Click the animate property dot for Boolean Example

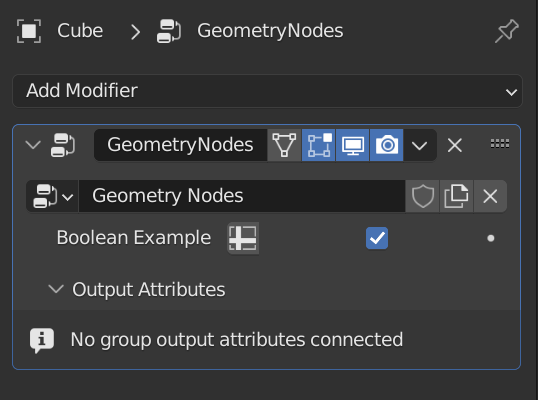(x=491, y=238)
